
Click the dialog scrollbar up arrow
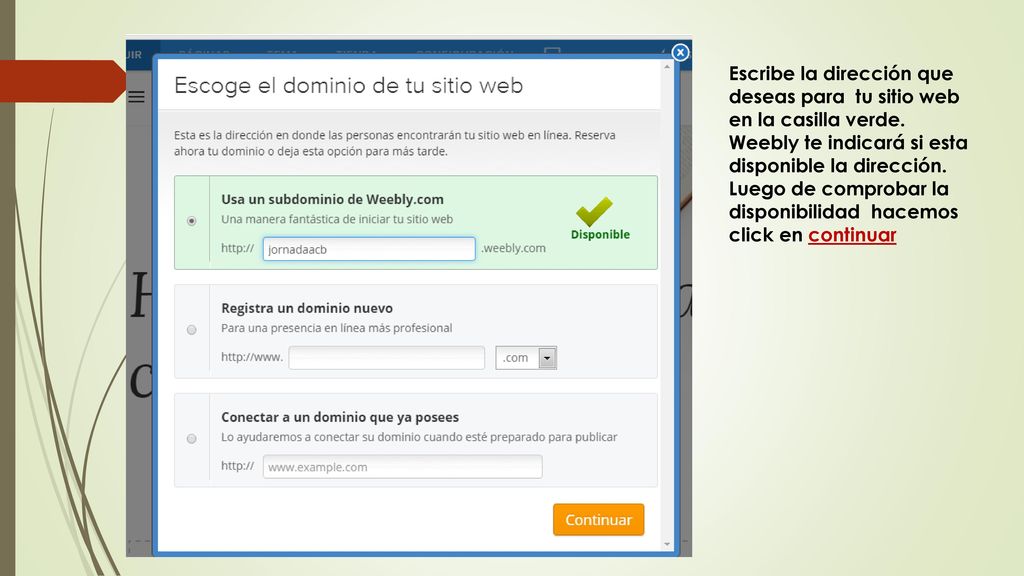[667, 67]
